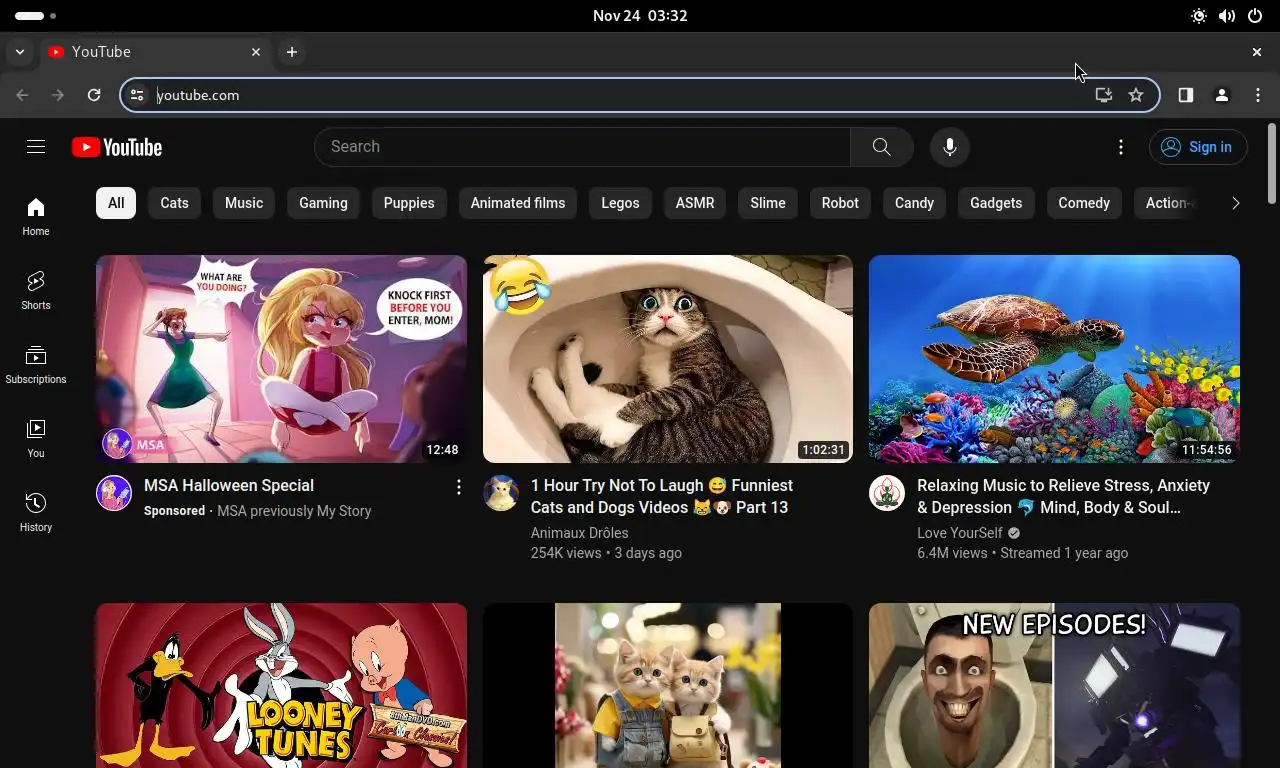Open YouTube settings three-dot menu
The width and height of the screenshot is (1280, 768).
[x=1121, y=147]
